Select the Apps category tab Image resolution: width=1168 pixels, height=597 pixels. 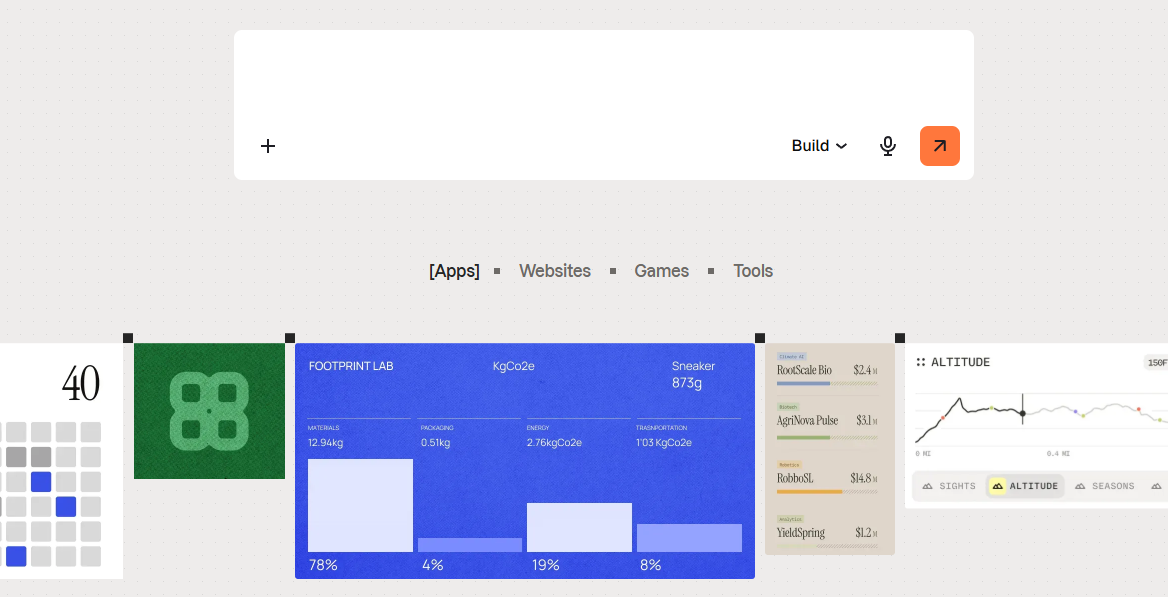454,271
